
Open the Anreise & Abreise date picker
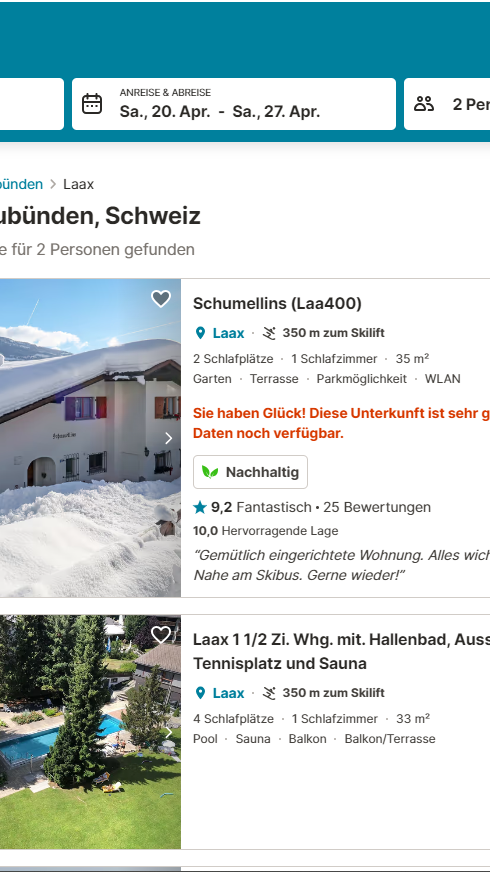(x=234, y=104)
